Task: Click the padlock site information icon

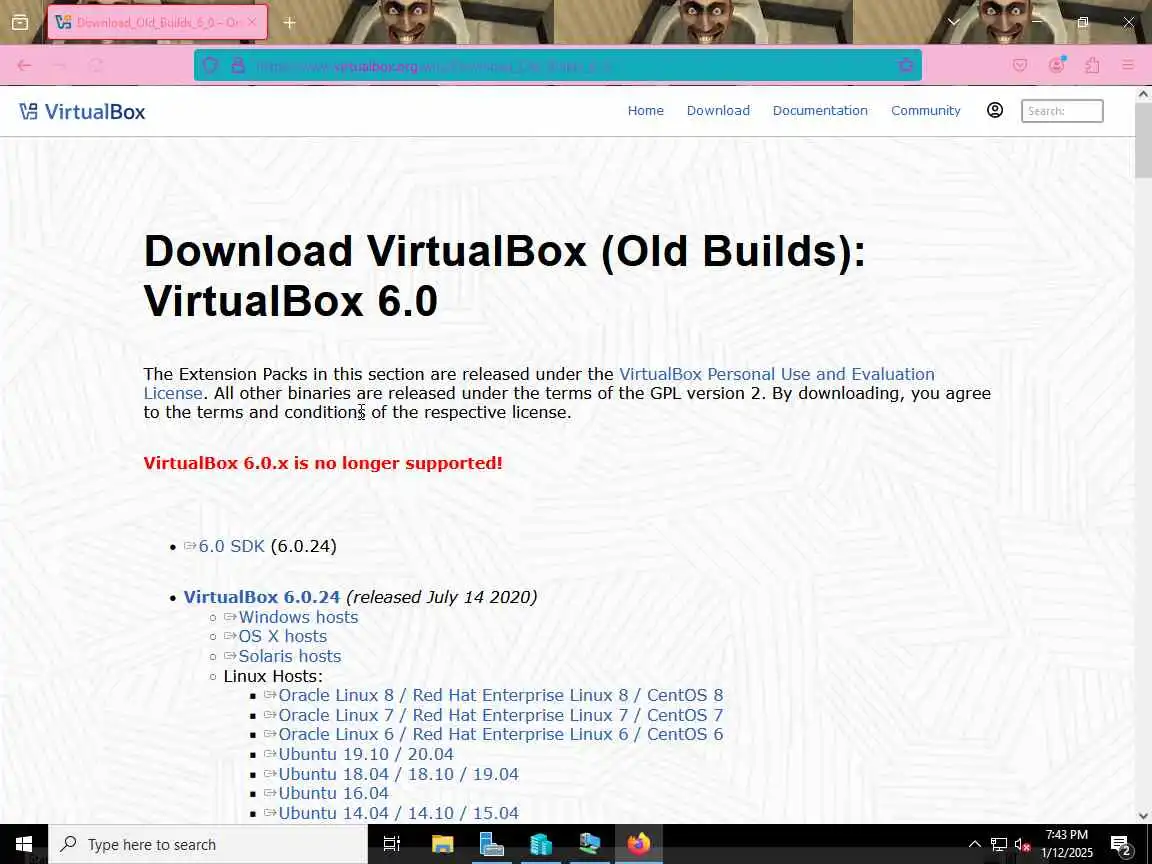Action: click(238, 65)
